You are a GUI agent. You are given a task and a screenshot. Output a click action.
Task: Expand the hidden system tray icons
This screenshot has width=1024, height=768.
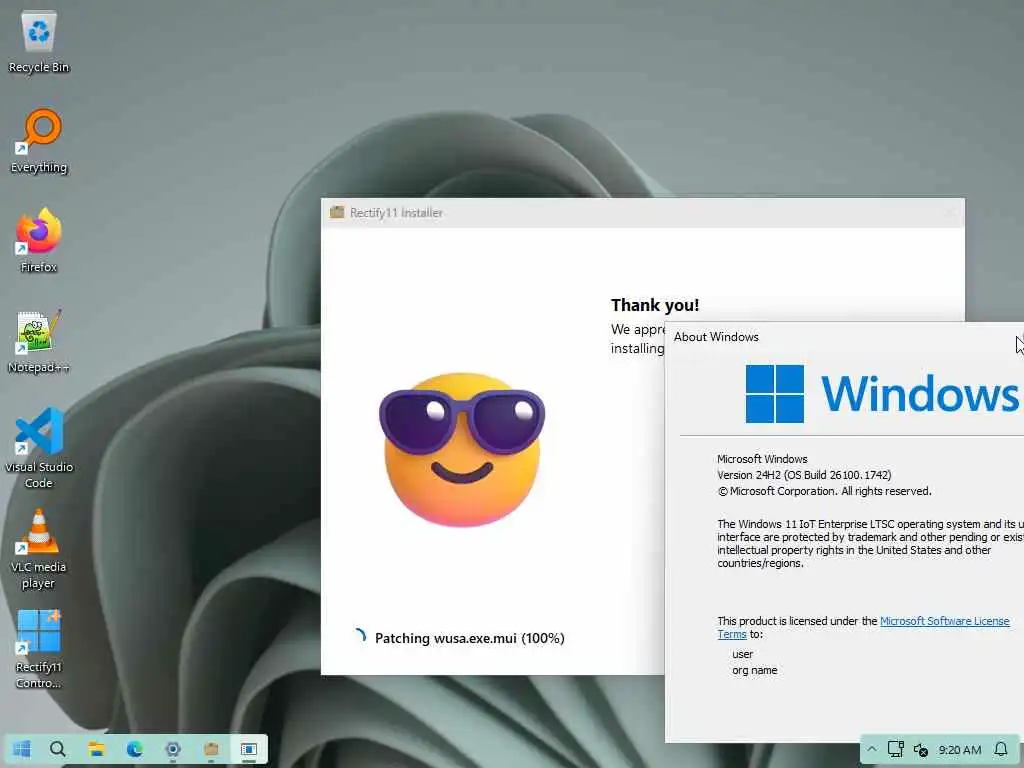pyautogui.click(x=872, y=749)
